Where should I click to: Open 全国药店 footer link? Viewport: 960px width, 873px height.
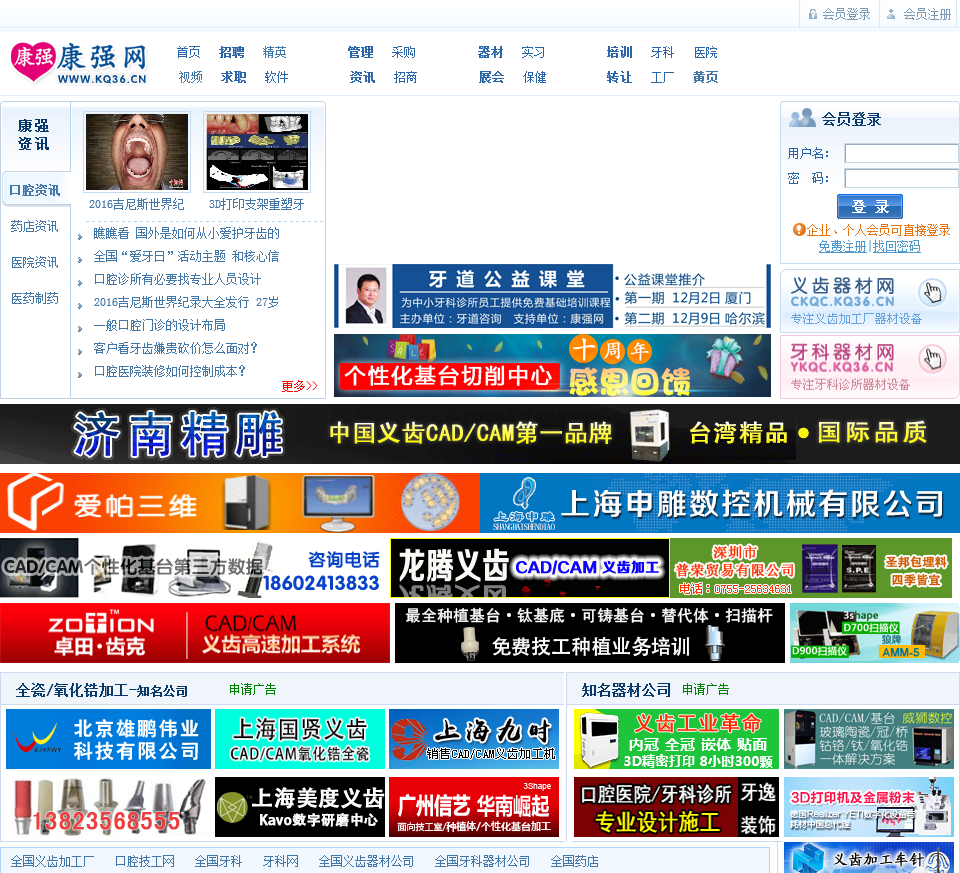574,861
